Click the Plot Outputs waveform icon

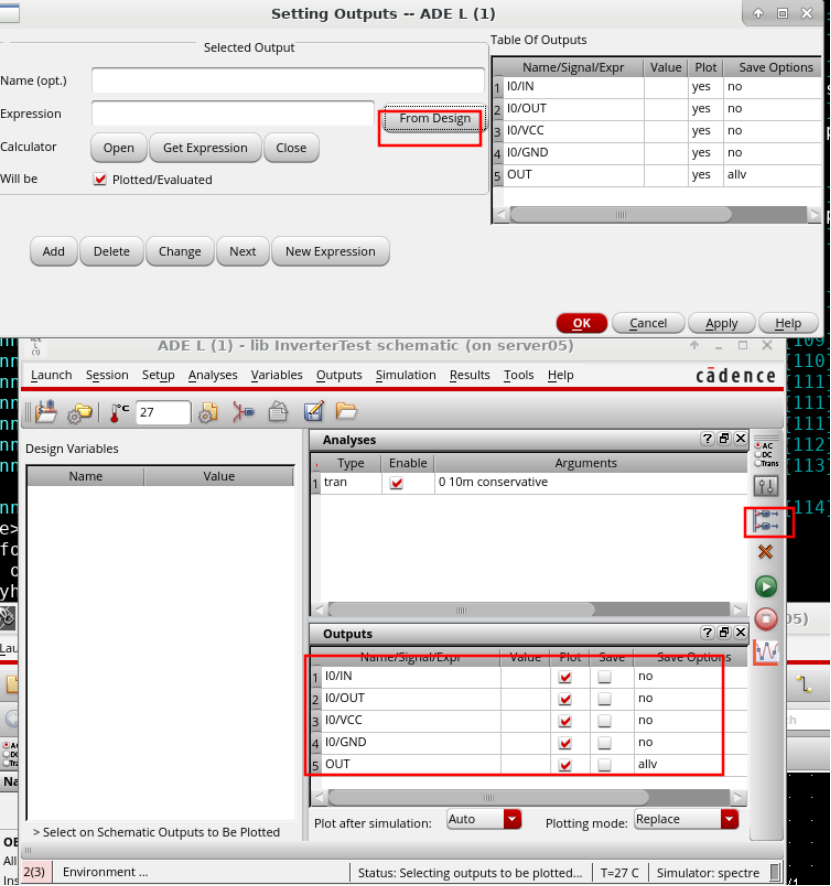[766, 652]
